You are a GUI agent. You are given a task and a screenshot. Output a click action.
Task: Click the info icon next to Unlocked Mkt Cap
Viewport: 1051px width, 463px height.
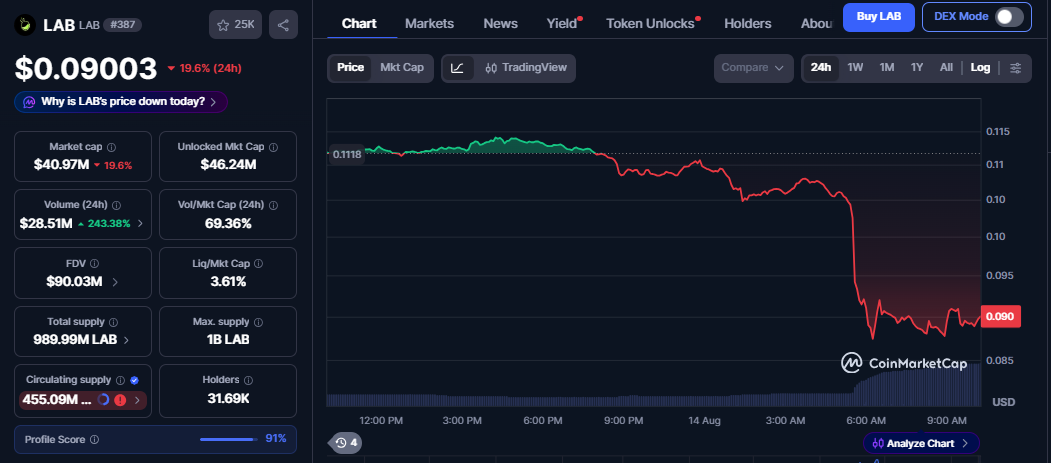point(273,147)
